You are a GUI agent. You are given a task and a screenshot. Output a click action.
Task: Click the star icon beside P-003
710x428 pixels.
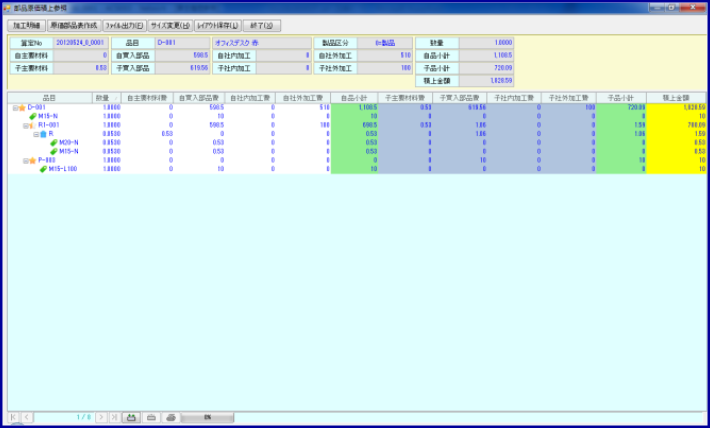click(33, 160)
